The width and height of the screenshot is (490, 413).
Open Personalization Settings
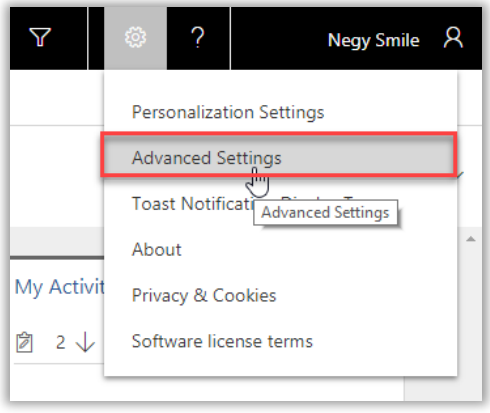click(x=228, y=112)
